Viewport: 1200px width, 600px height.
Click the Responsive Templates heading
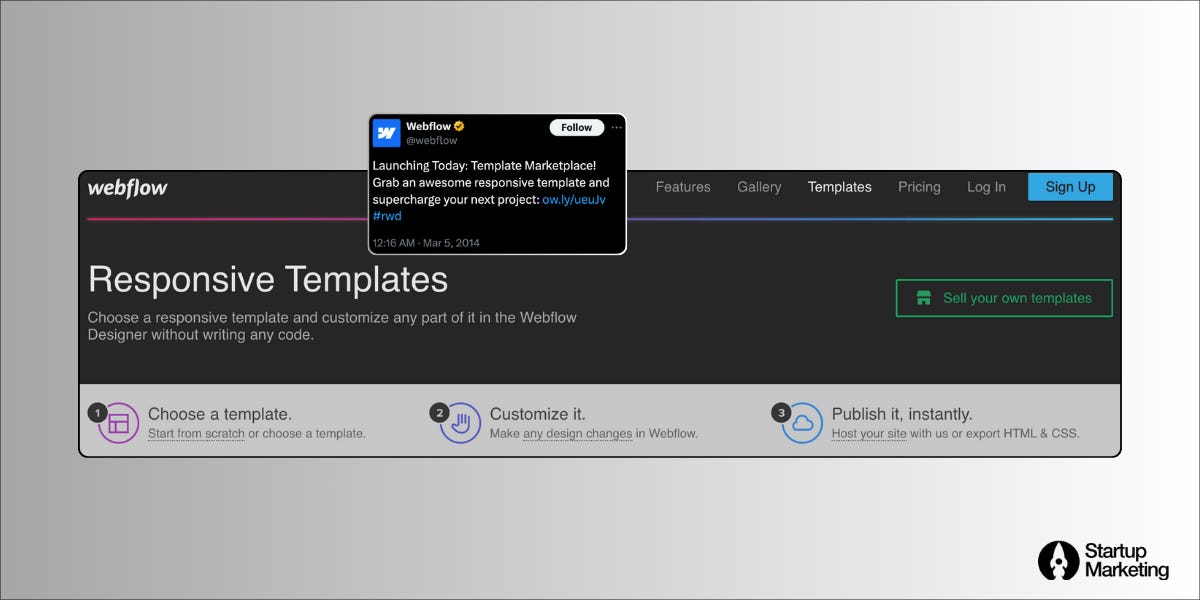[268, 279]
